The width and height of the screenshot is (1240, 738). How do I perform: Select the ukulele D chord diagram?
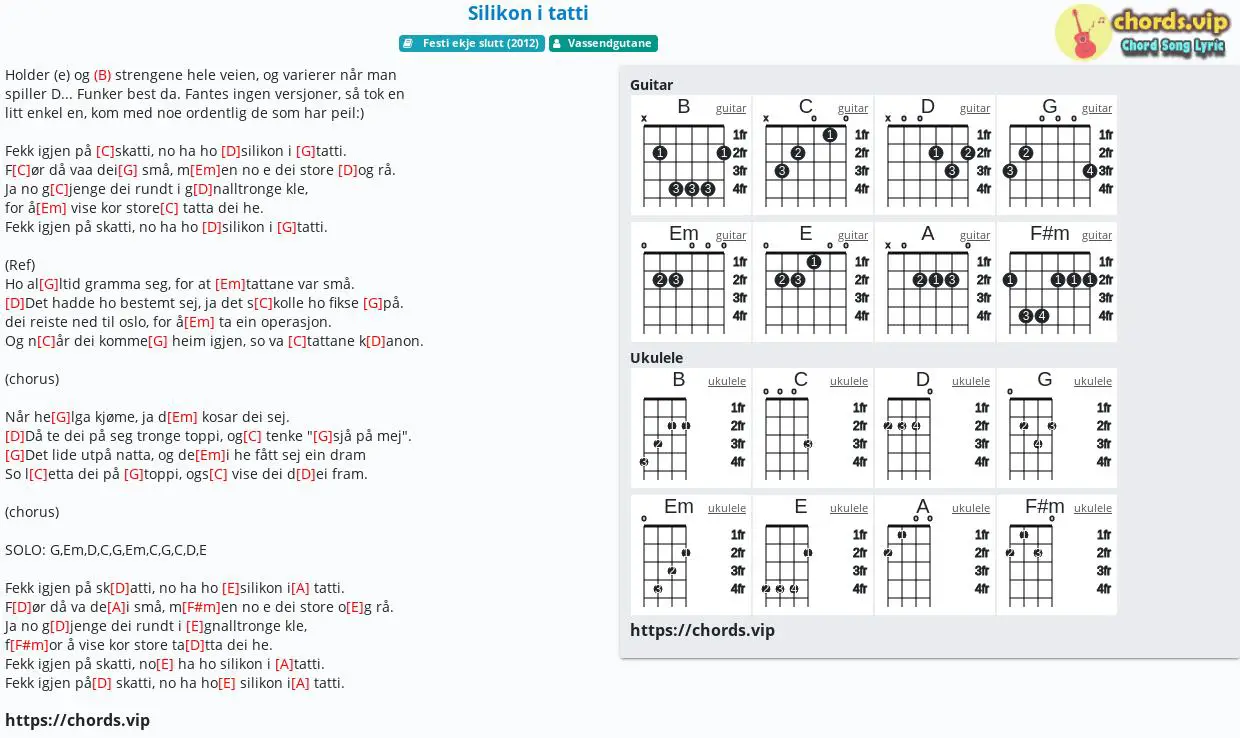coord(935,428)
